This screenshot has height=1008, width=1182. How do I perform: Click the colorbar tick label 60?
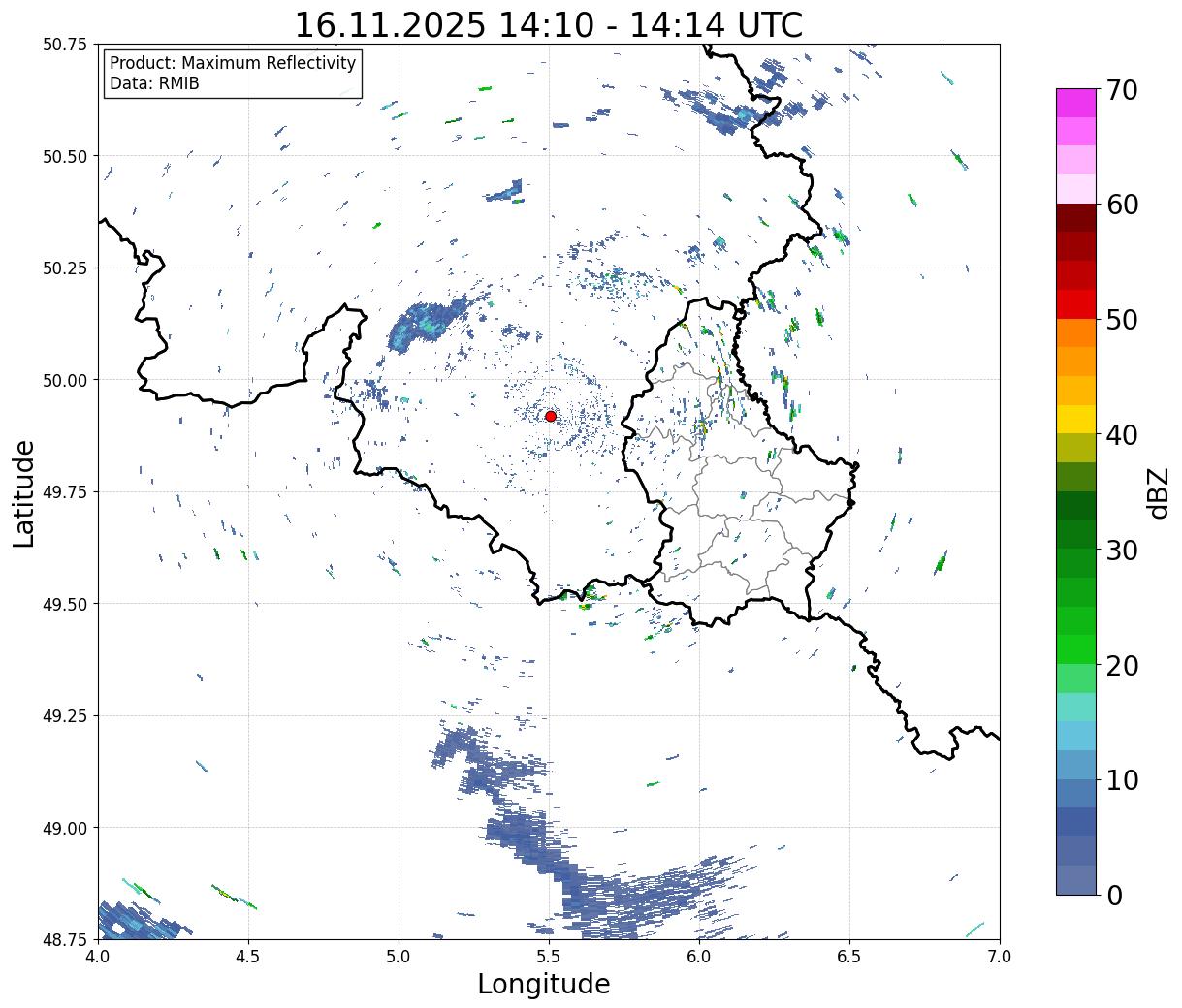pos(1122,205)
